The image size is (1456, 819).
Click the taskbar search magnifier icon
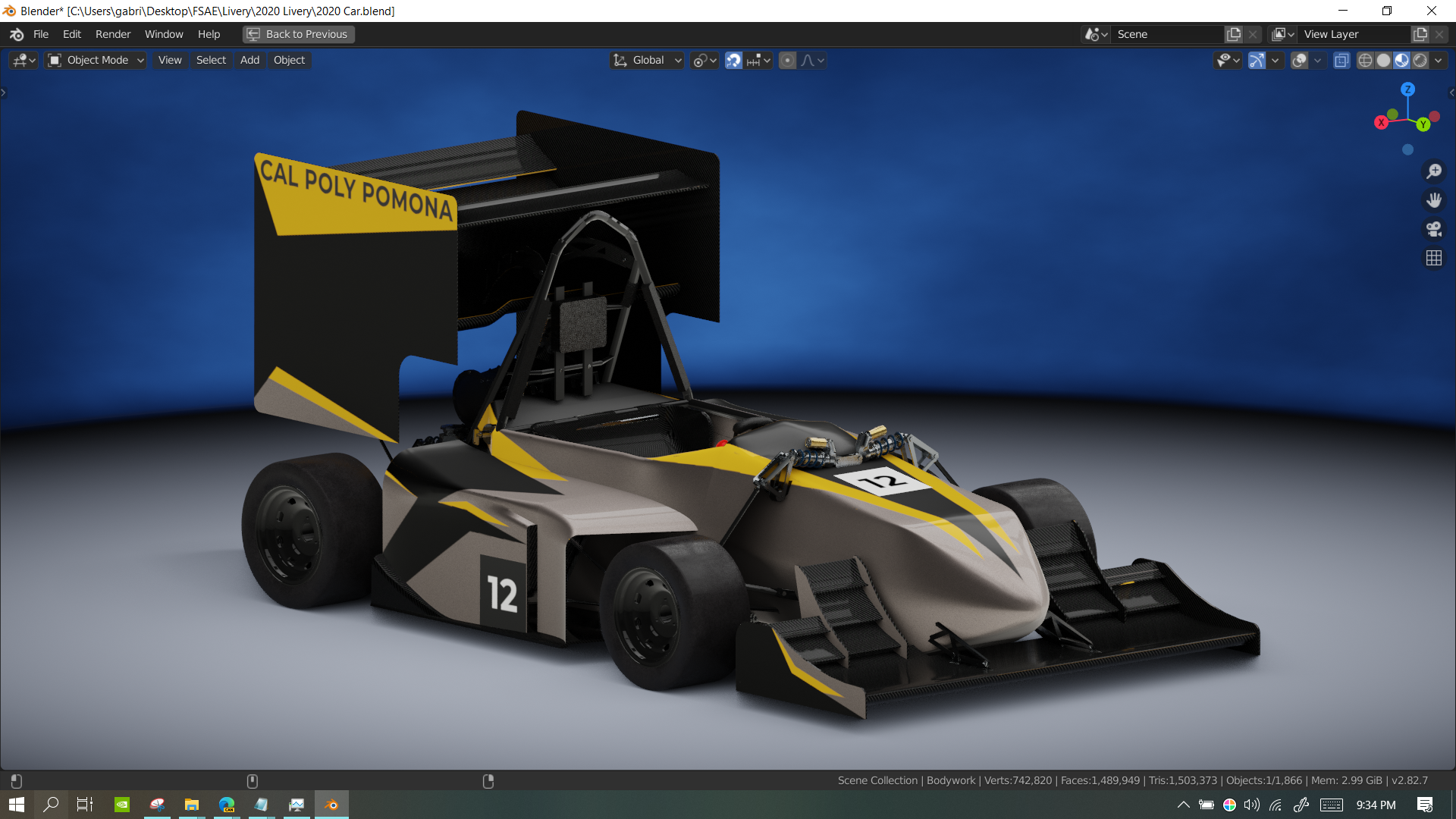click(51, 805)
